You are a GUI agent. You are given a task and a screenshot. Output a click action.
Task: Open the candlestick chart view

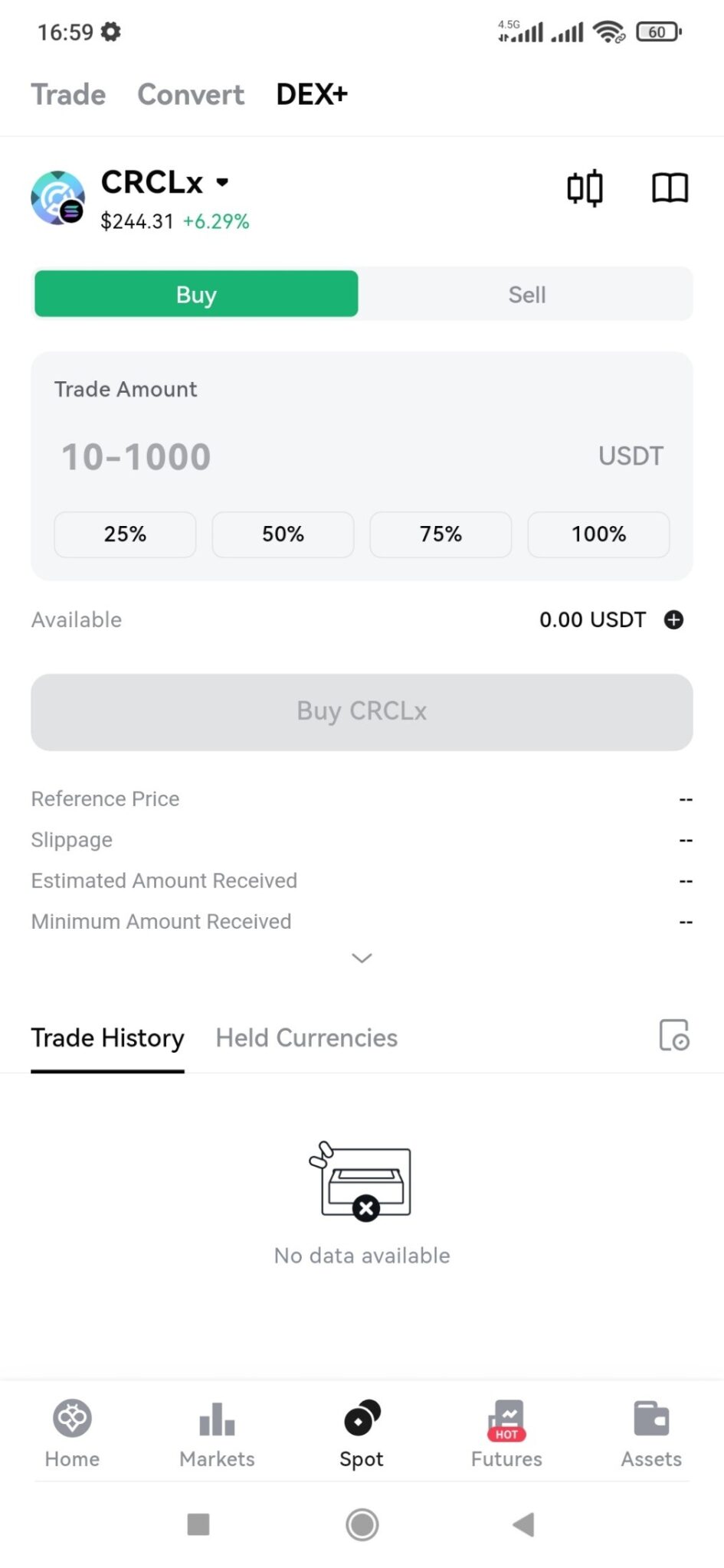[585, 188]
